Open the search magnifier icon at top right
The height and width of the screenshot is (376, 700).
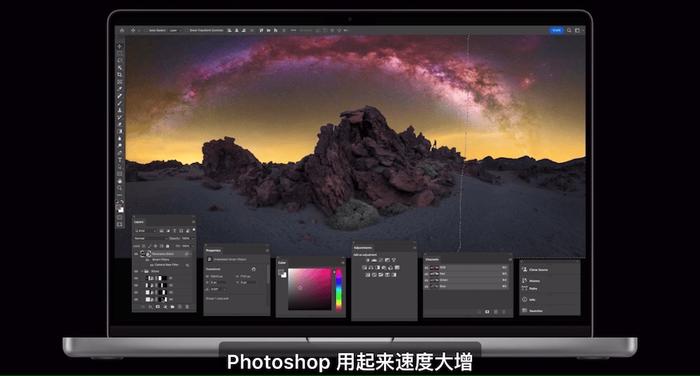coord(569,30)
